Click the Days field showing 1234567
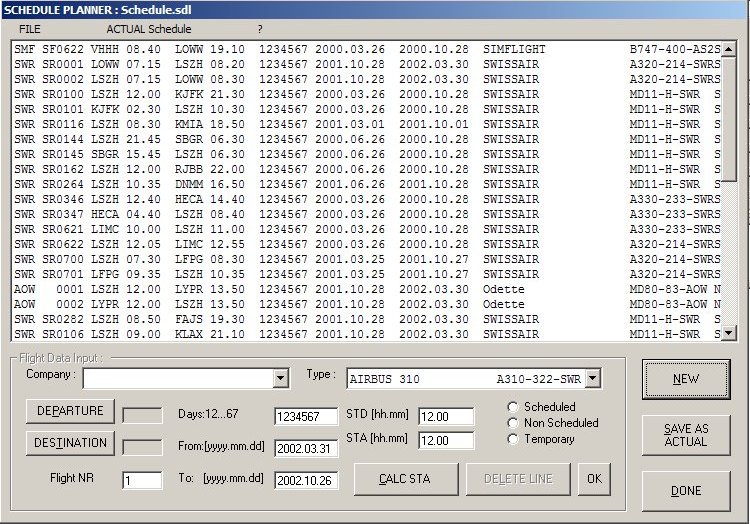750x524 pixels. [306, 416]
